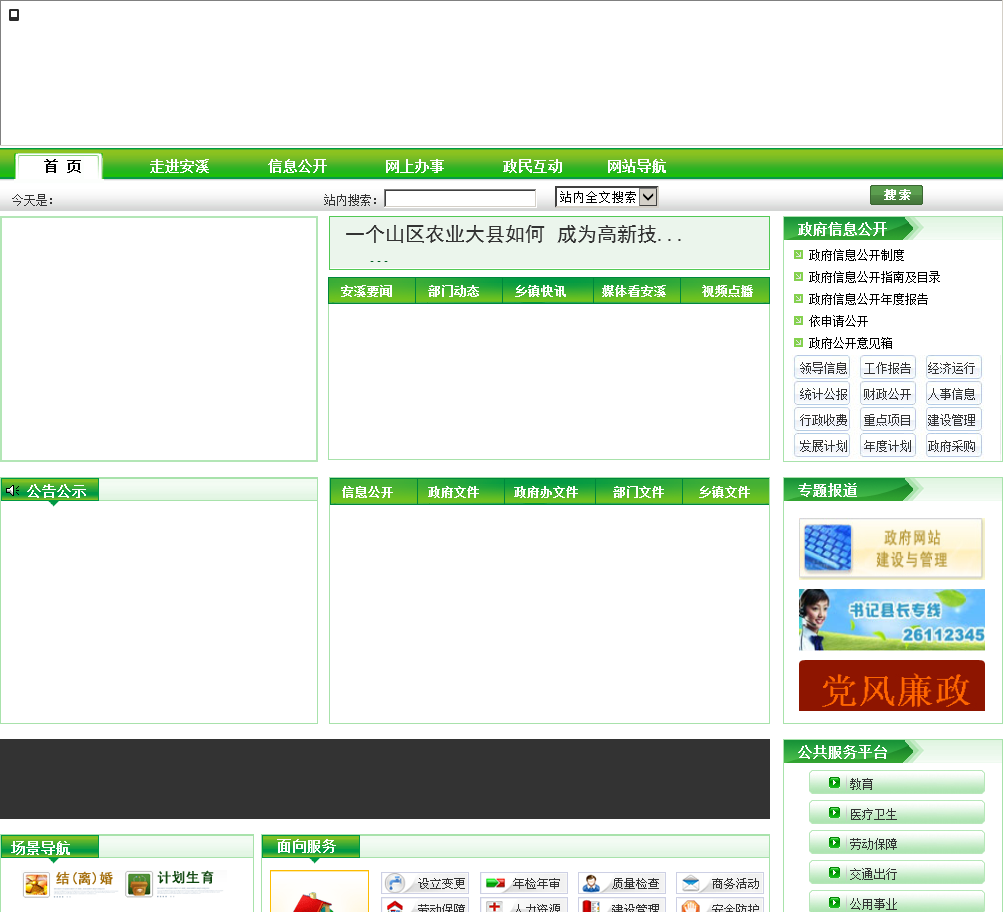
Task: Open the 信息公开 navigation menu item
Action: [x=297, y=166]
